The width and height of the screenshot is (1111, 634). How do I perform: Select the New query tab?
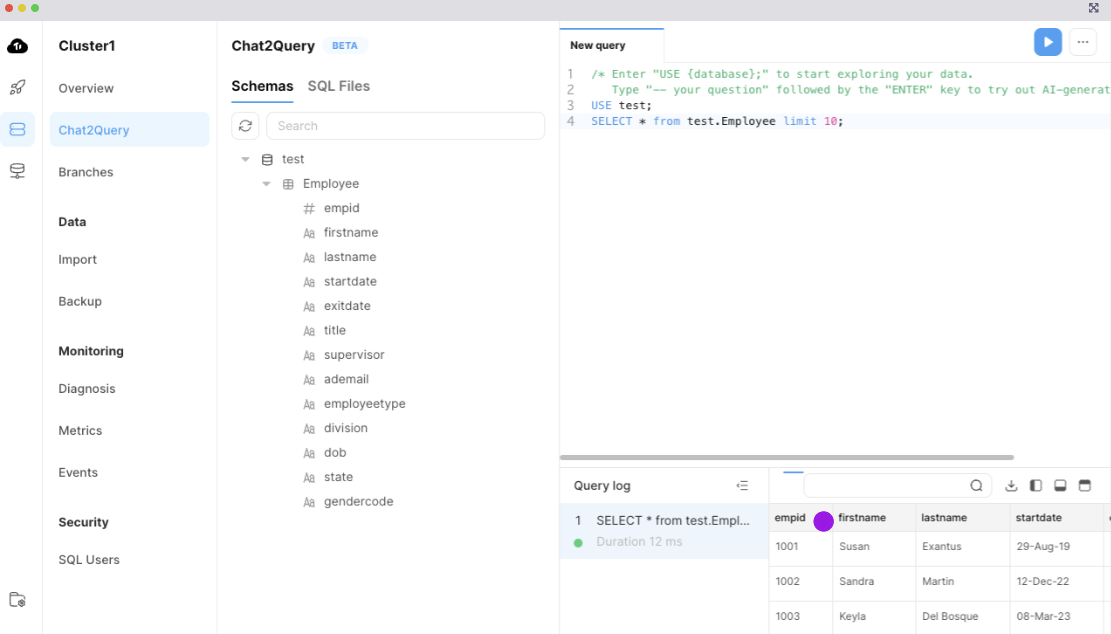coord(611,45)
